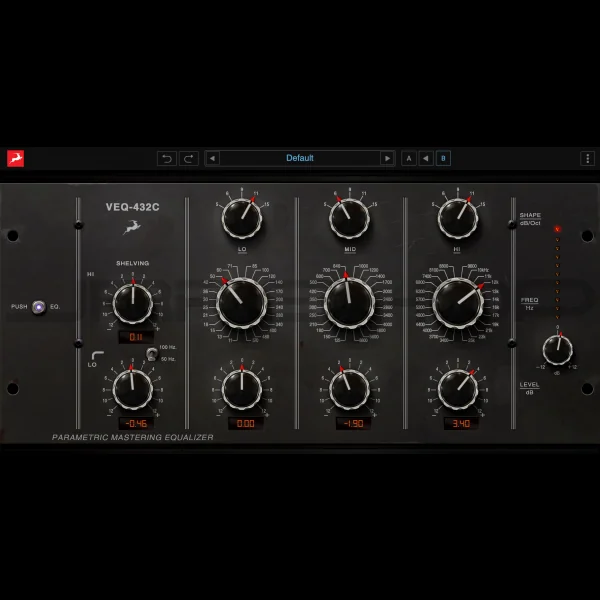600x600 pixels.
Task: Select the B comparison slot
Action: [443, 158]
